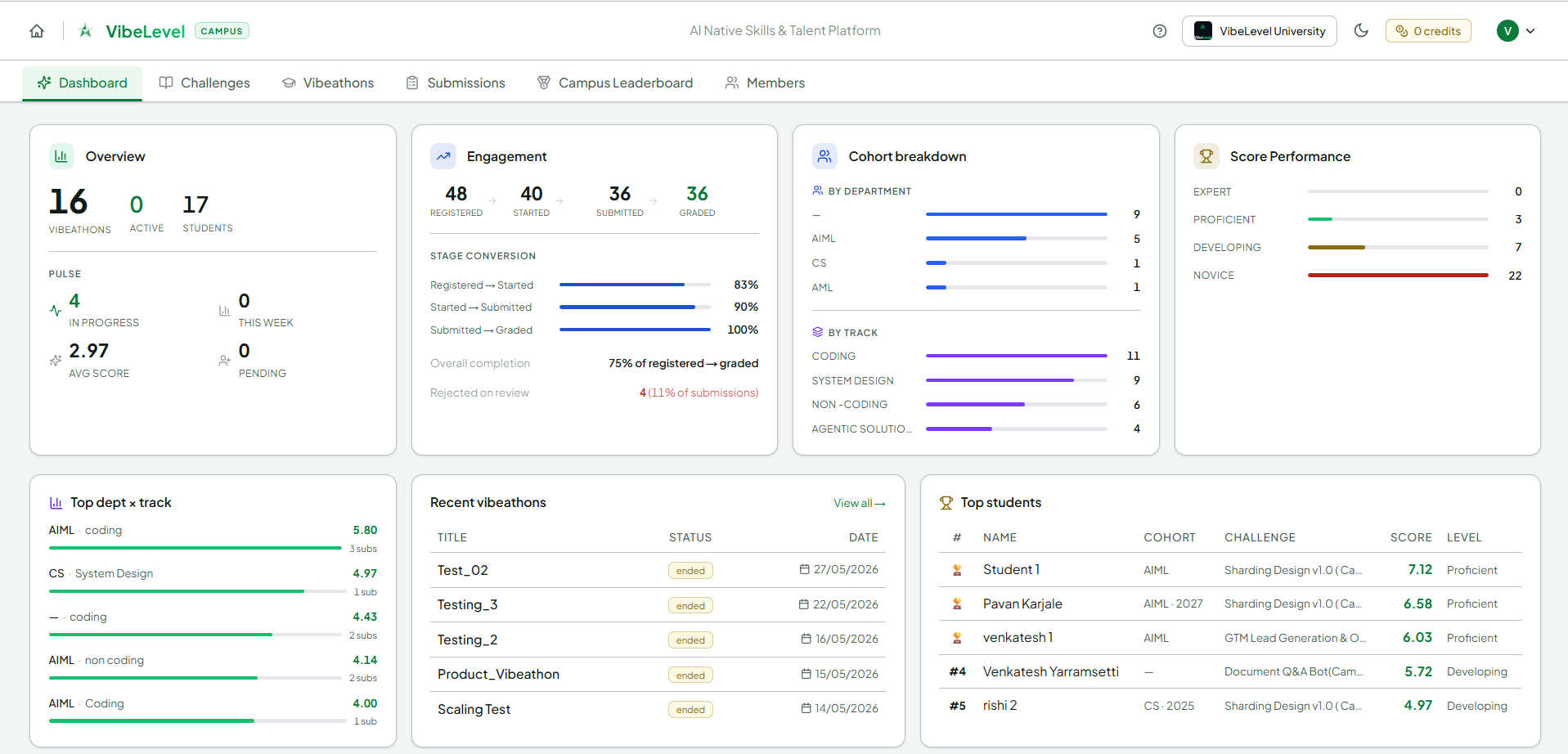Click the CAMPUS badge
The width and height of the screenshot is (1568, 754).
coord(222,31)
